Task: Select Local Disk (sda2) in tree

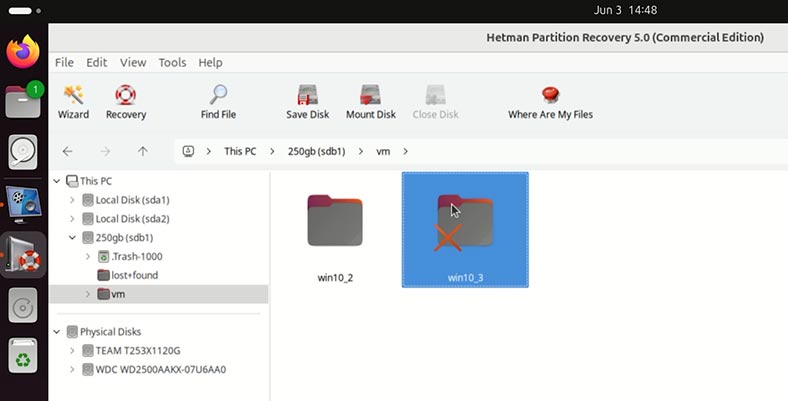Action: pyautogui.click(x=126, y=219)
